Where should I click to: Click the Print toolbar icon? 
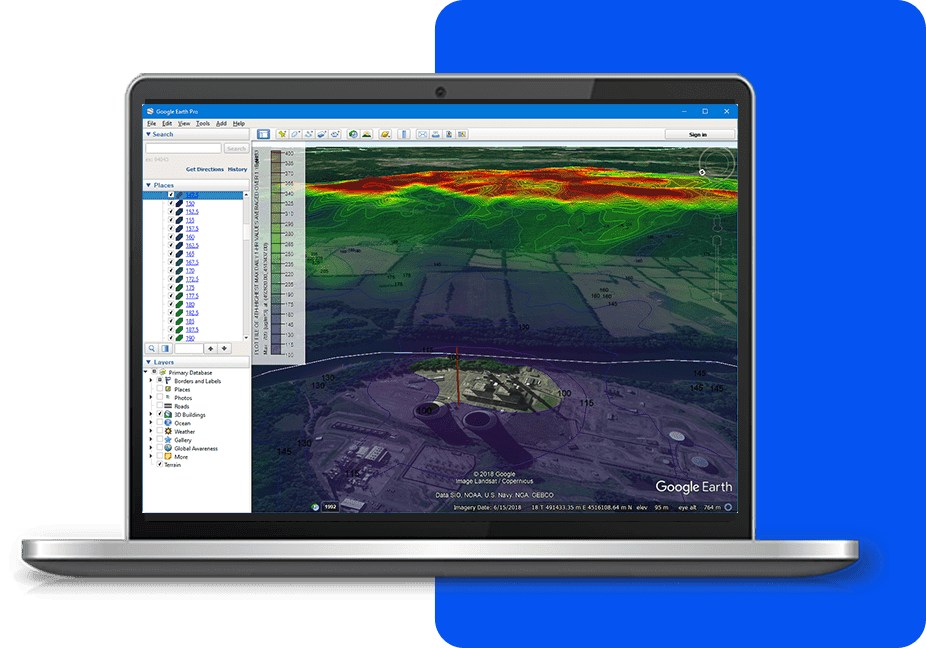435,134
